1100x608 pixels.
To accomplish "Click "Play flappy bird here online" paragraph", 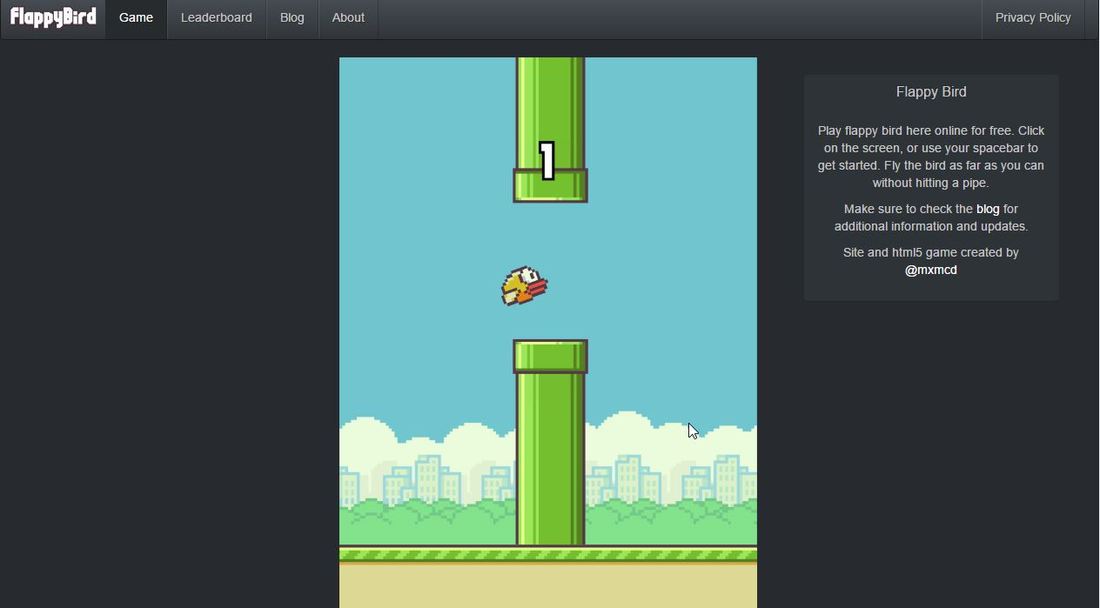I will tap(931, 156).
